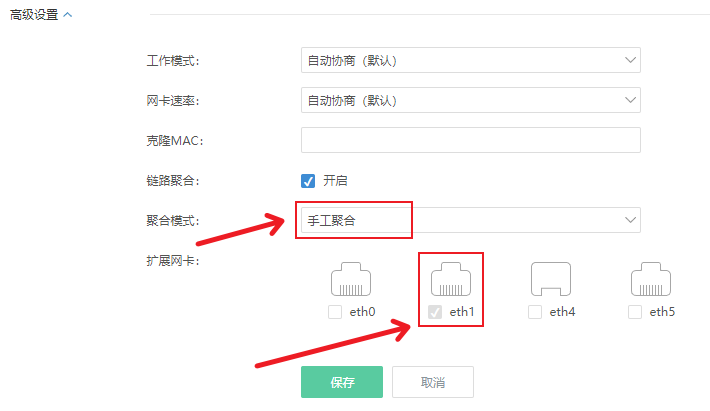The height and width of the screenshot is (411, 710).
Task: Click the checked eth1 checkbox
Action: pyautogui.click(x=435, y=312)
